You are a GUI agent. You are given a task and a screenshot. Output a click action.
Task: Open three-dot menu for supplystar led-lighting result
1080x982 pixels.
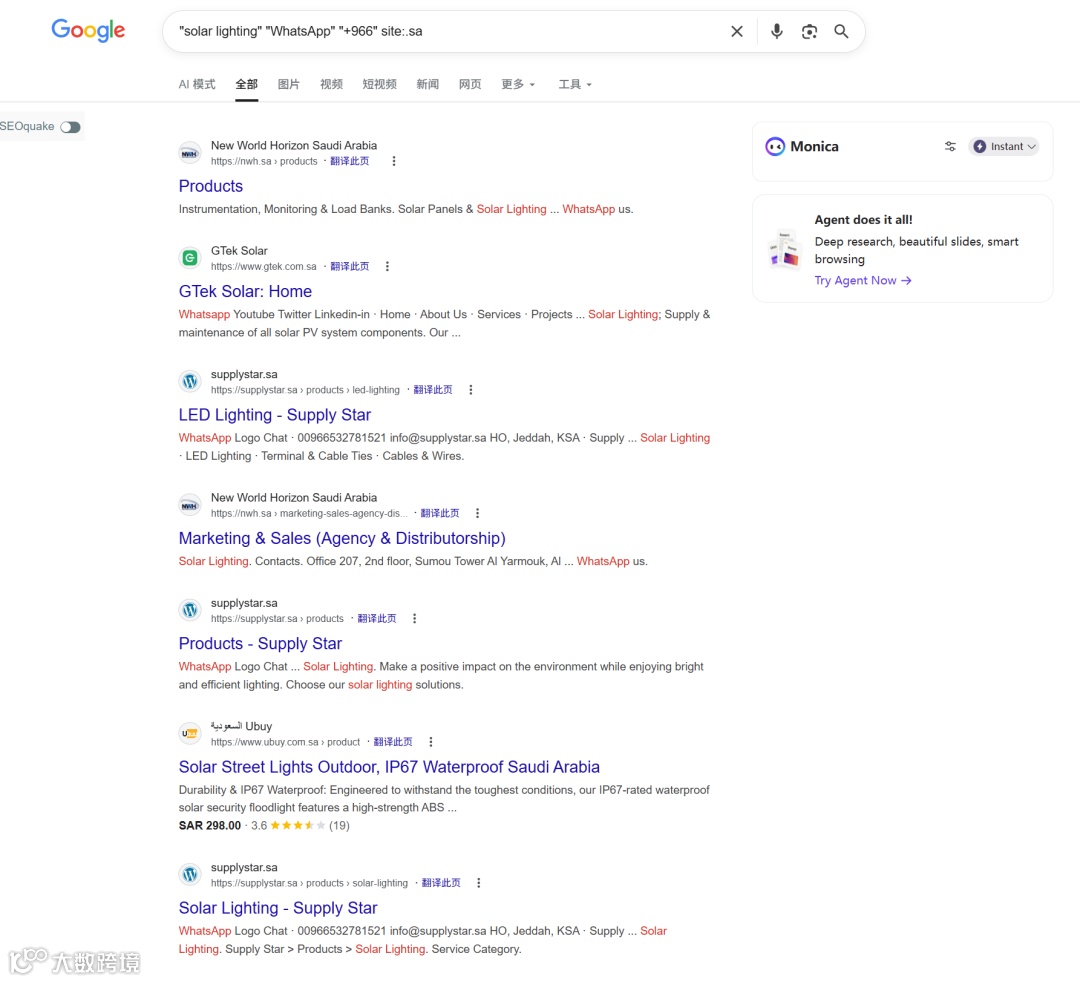(470, 390)
